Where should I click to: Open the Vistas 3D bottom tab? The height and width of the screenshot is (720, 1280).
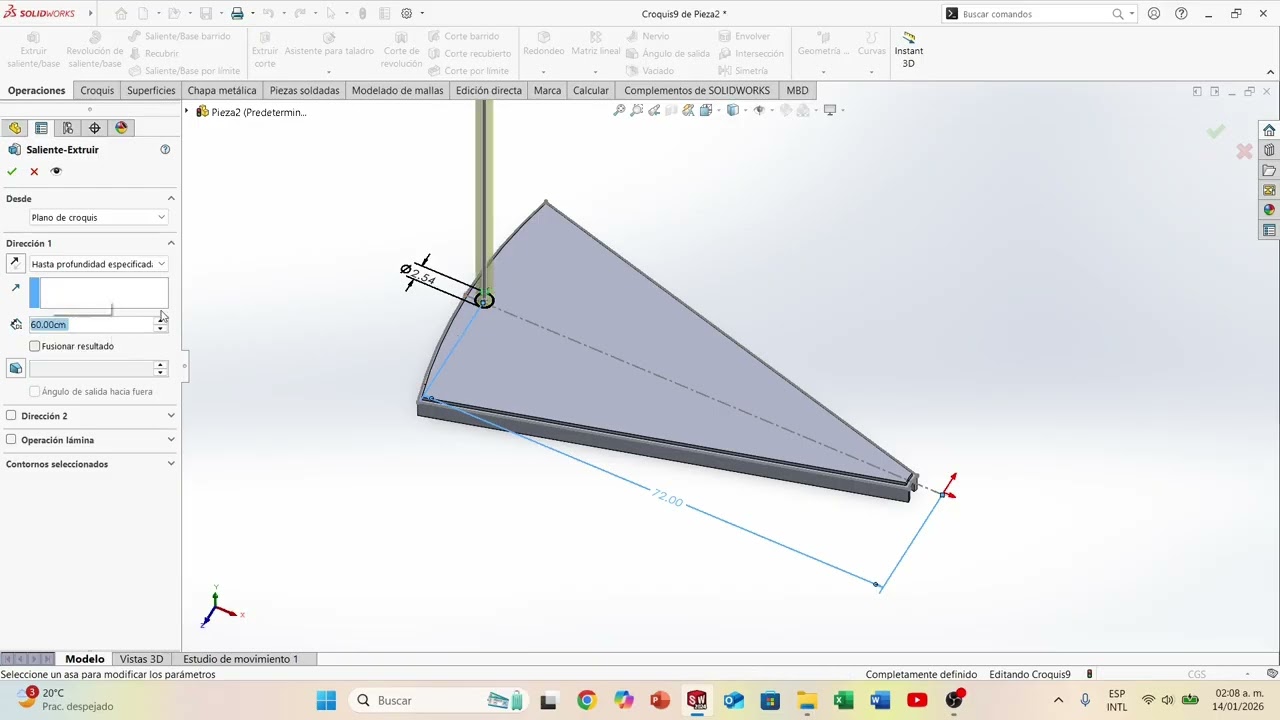tap(141, 659)
